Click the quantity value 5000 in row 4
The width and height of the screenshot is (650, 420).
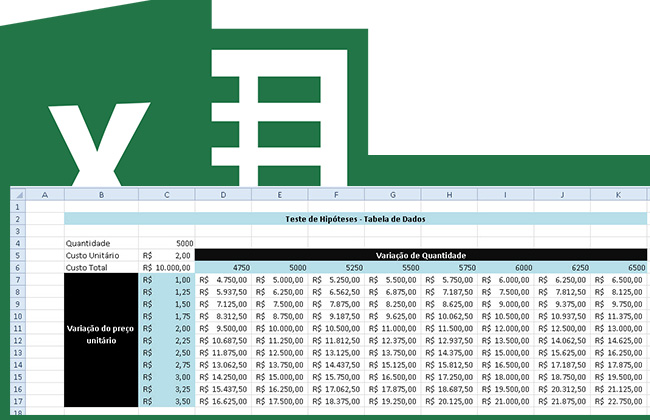(167, 243)
